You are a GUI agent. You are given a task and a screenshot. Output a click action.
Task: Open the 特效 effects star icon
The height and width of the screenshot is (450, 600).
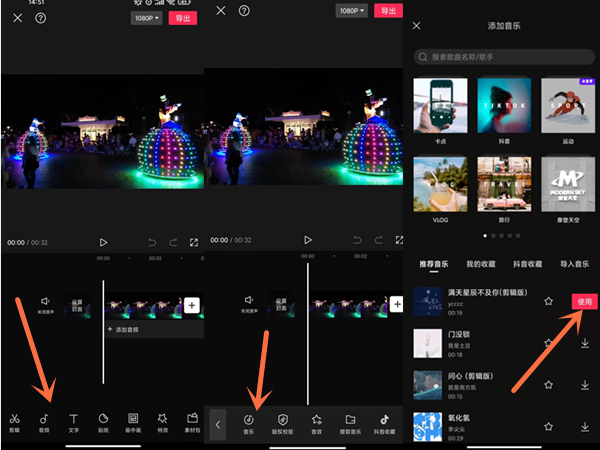162,421
